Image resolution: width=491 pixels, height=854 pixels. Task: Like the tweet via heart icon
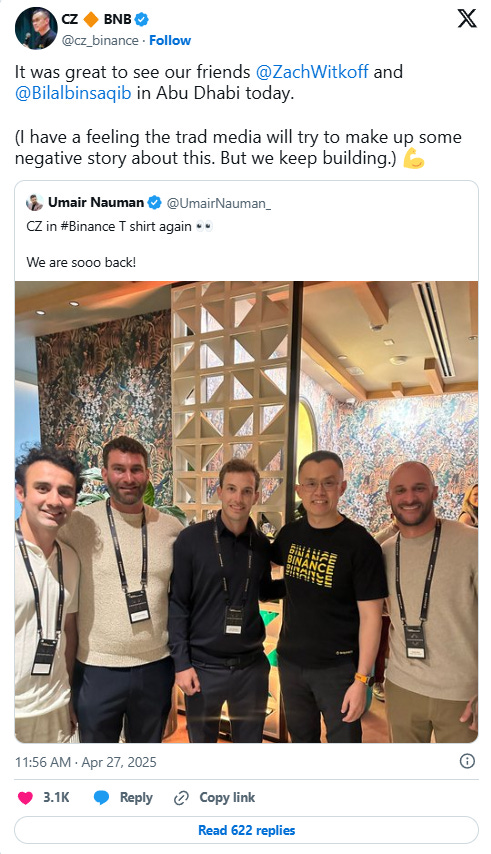coord(25,798)
